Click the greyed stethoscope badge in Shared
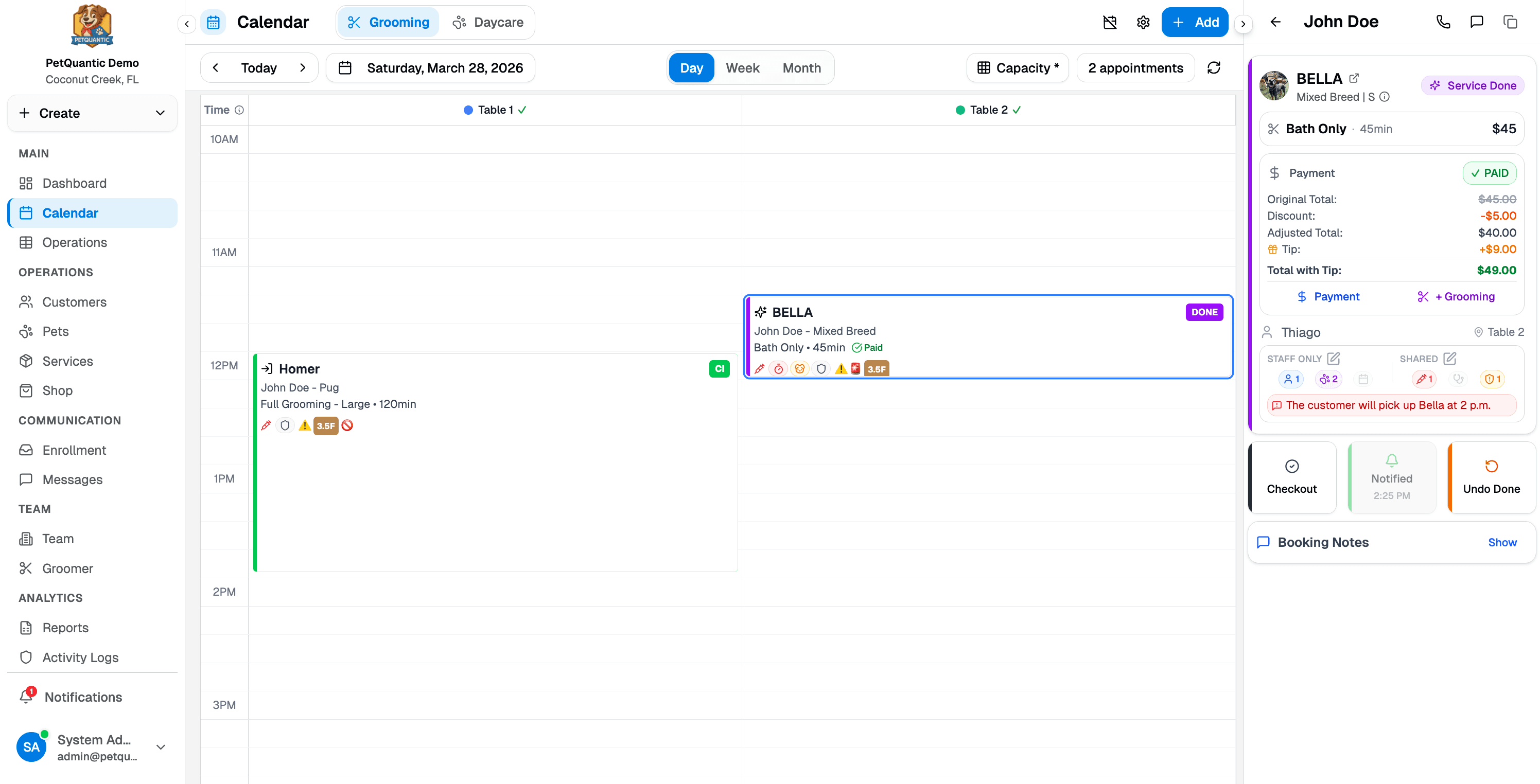The height and width of the screenshot is (784, 1540). click(x=1459, y=379)
